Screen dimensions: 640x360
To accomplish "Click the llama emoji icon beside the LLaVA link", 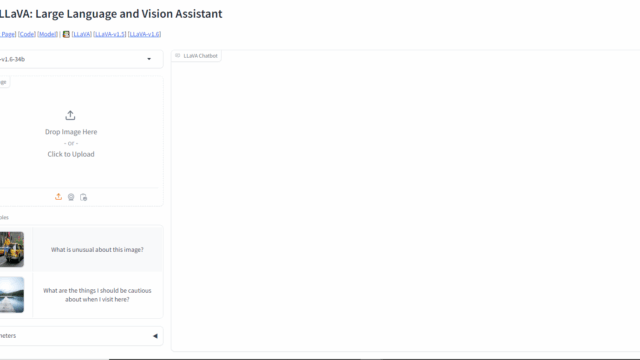I will pyautogui.click(x=66, y=34).
